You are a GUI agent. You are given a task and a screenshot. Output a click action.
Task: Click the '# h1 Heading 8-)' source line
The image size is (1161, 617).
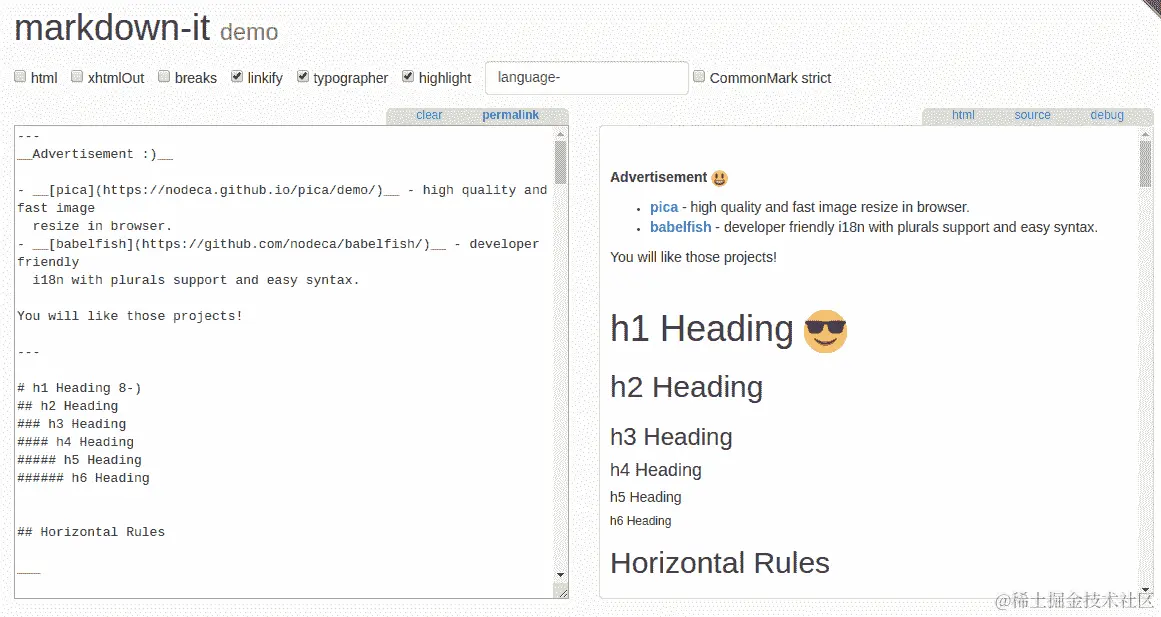tap(79, 388)
